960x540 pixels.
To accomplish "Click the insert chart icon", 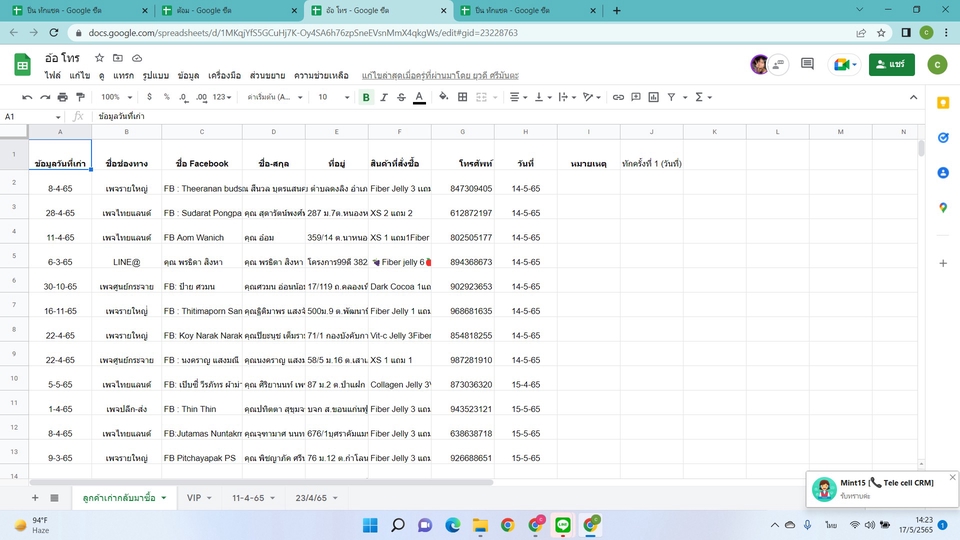I will pyautogui.click(x=654, y=97).
